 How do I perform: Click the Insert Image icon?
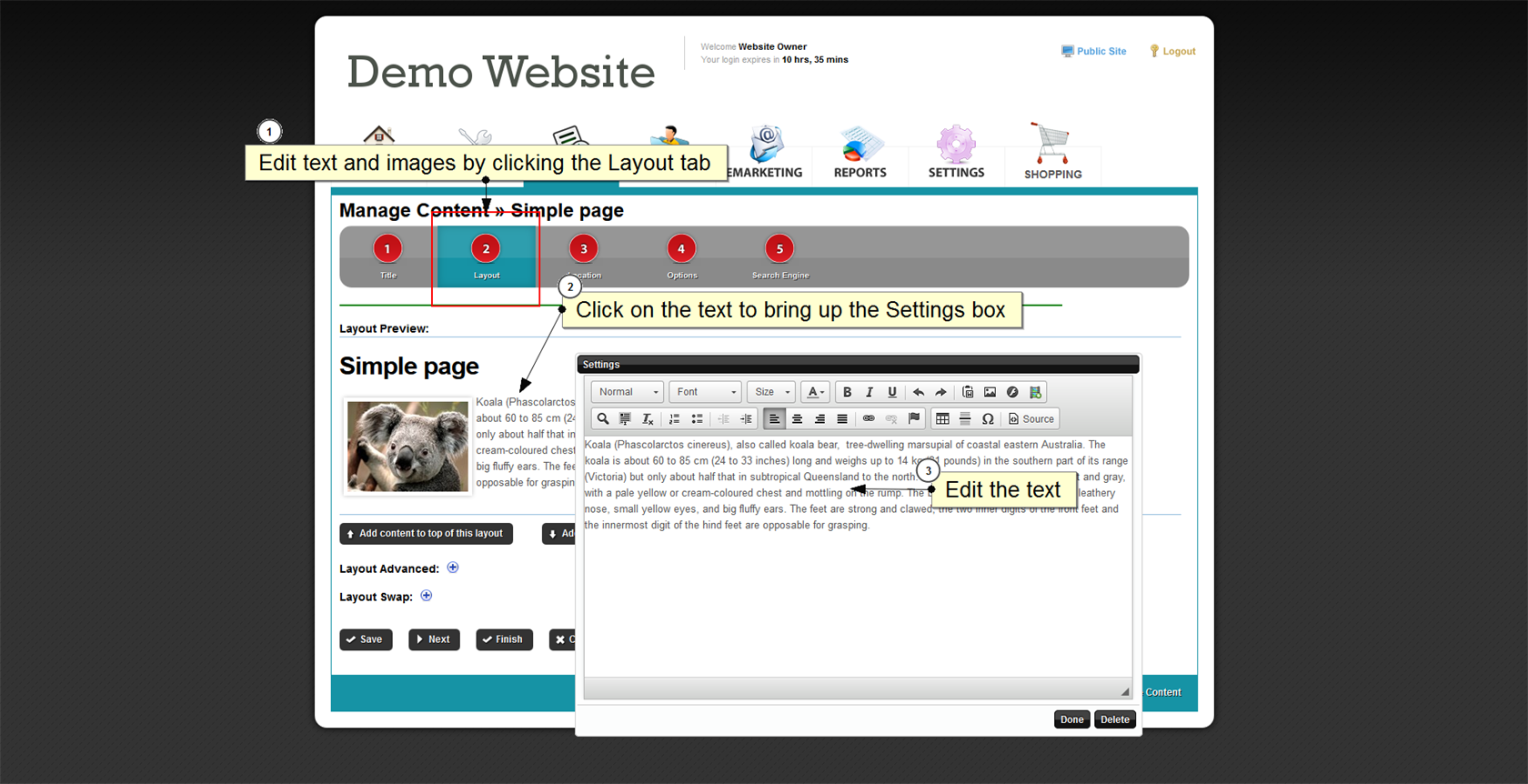pos(990,392)
